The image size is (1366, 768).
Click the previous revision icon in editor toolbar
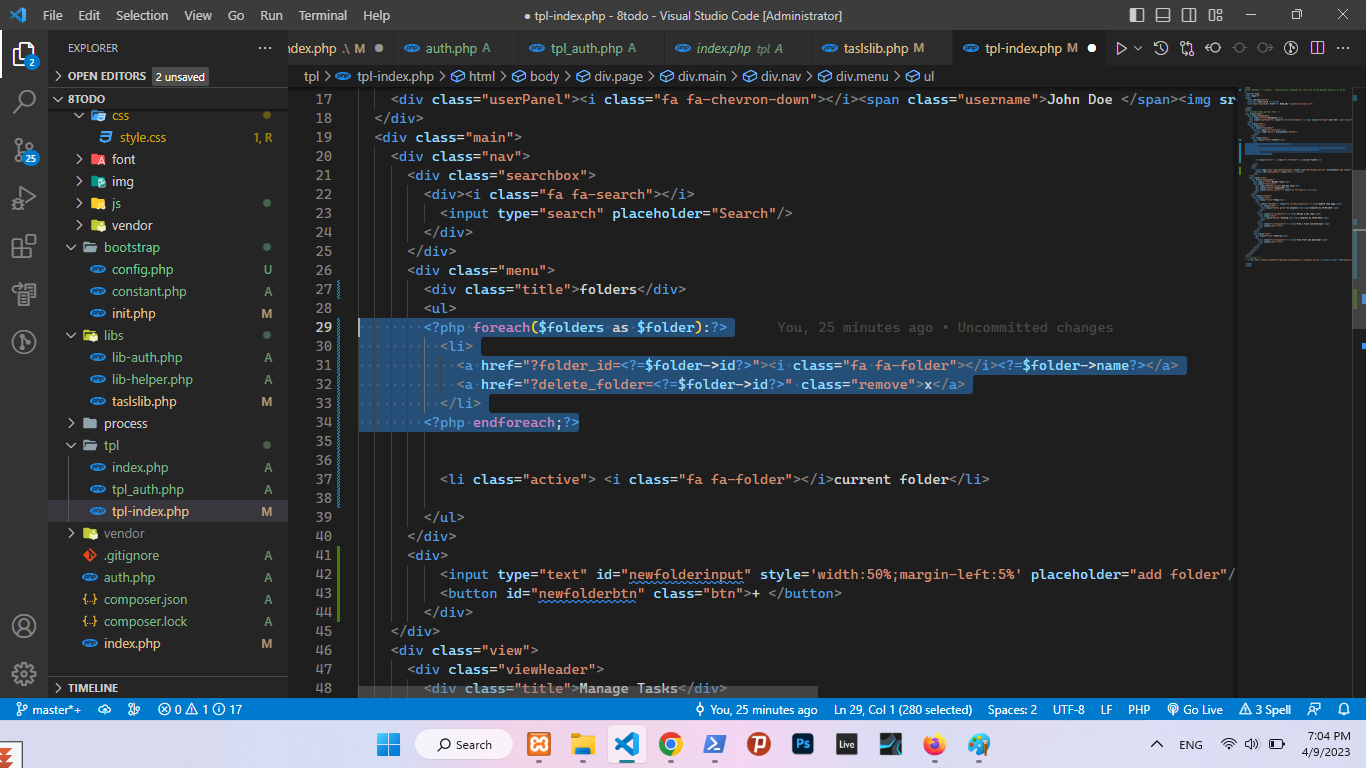pyautogui.click(x=1213, y=48)
